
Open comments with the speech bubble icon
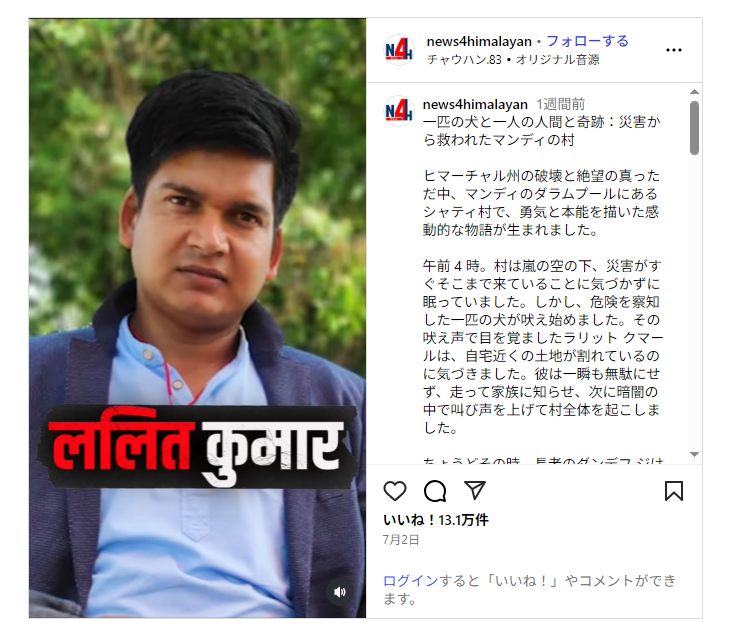[435, 491]
